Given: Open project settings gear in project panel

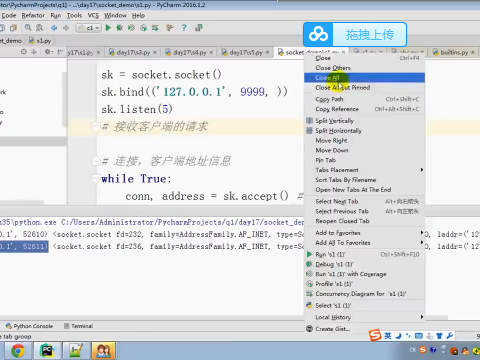Looking at the screenshot, I should [x=48, y=52].
